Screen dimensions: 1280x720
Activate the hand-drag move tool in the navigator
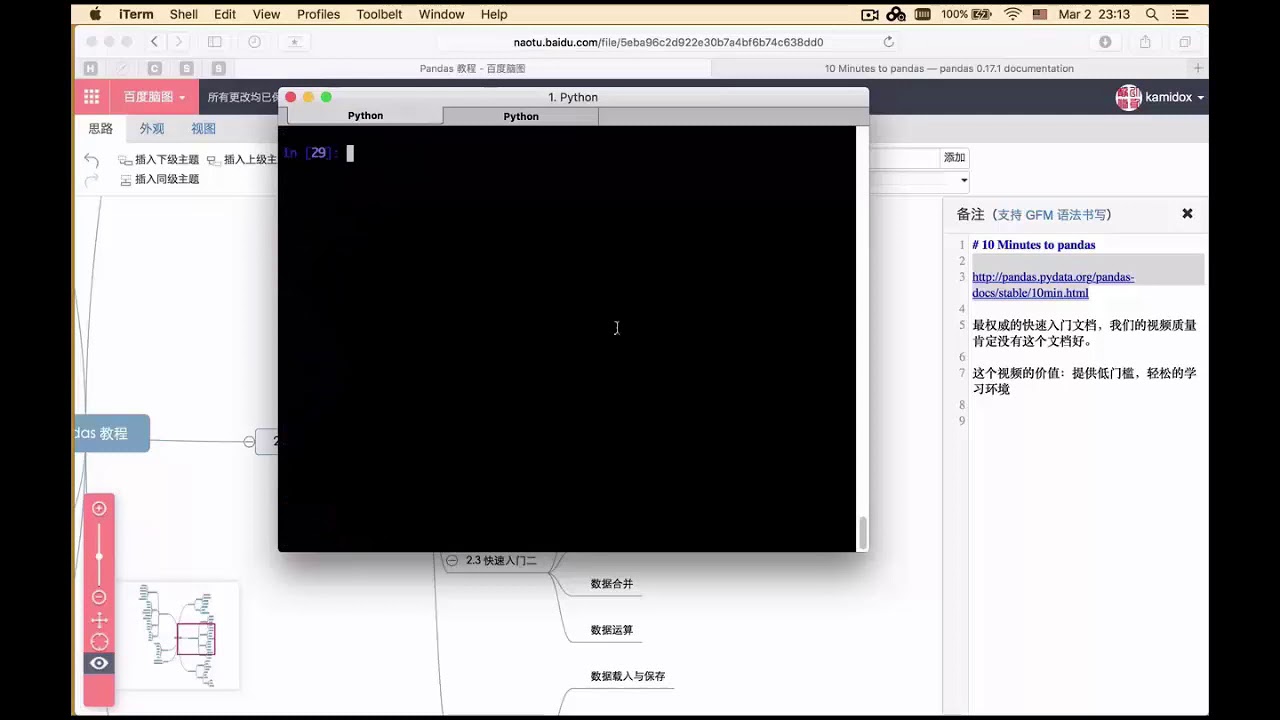(99, 620)
